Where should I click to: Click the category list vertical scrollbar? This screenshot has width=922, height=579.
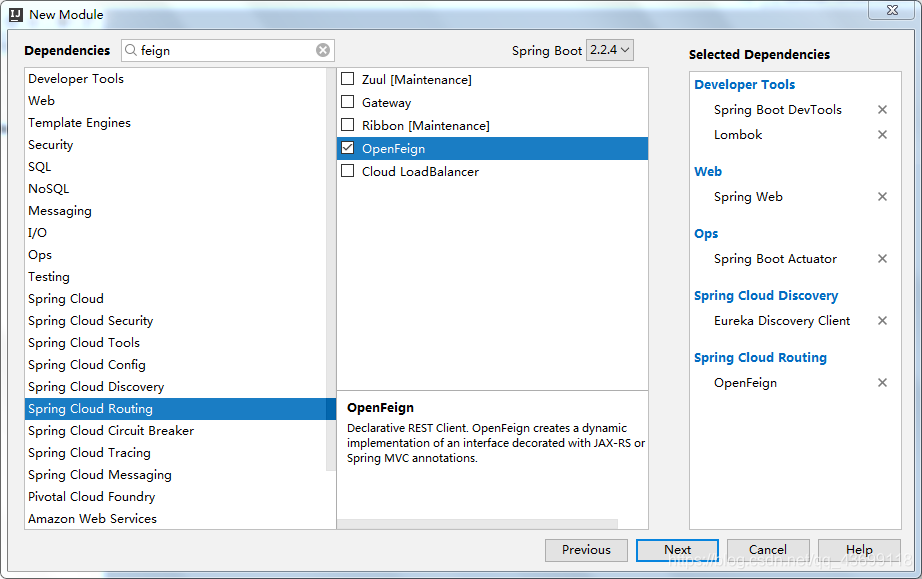[331, 269]
